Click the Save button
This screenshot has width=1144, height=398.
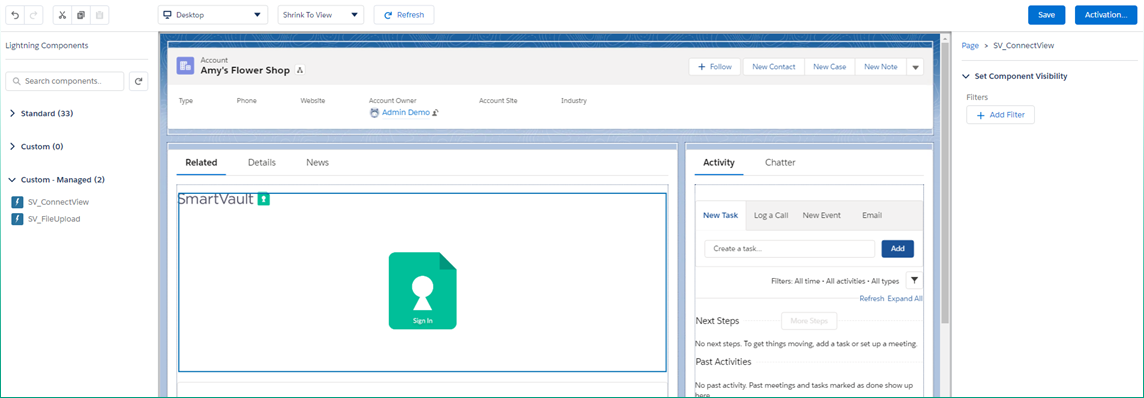1046,15
